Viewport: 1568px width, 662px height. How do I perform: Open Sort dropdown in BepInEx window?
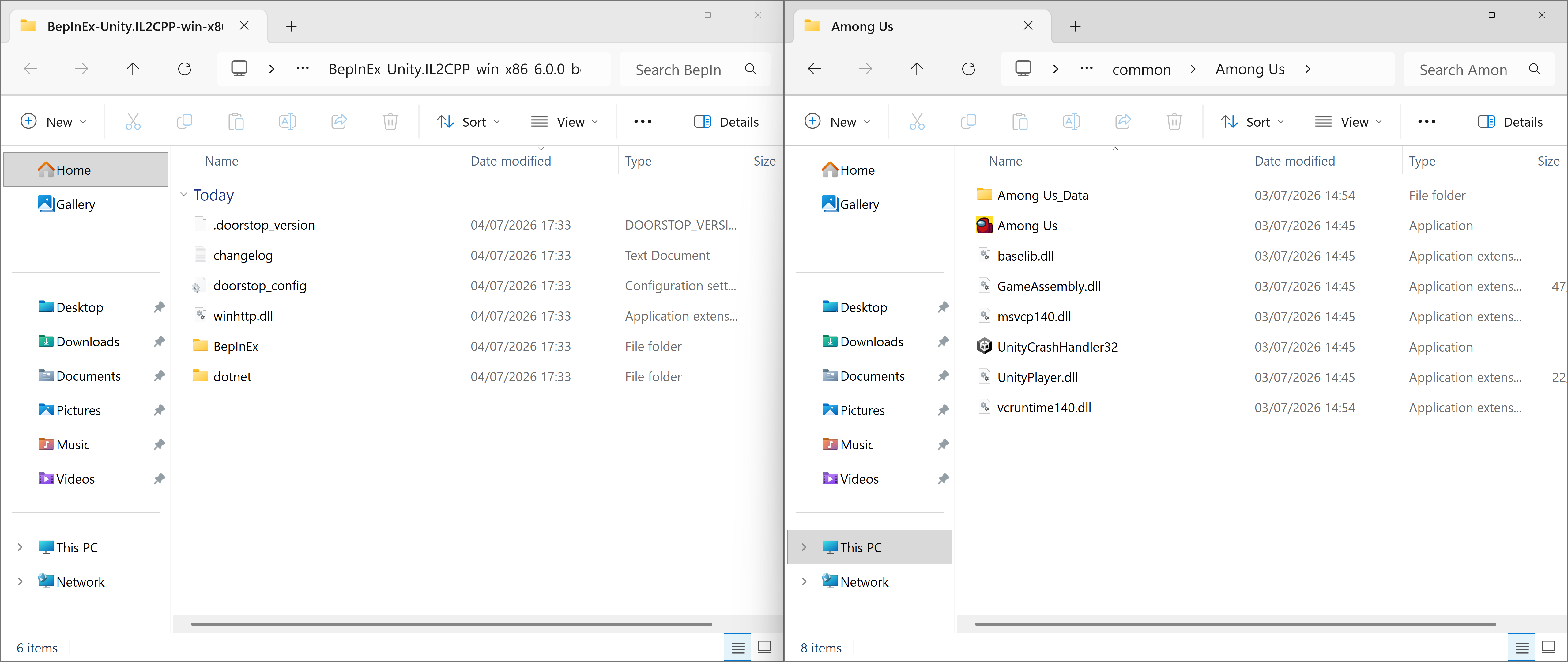coord(469,122)
